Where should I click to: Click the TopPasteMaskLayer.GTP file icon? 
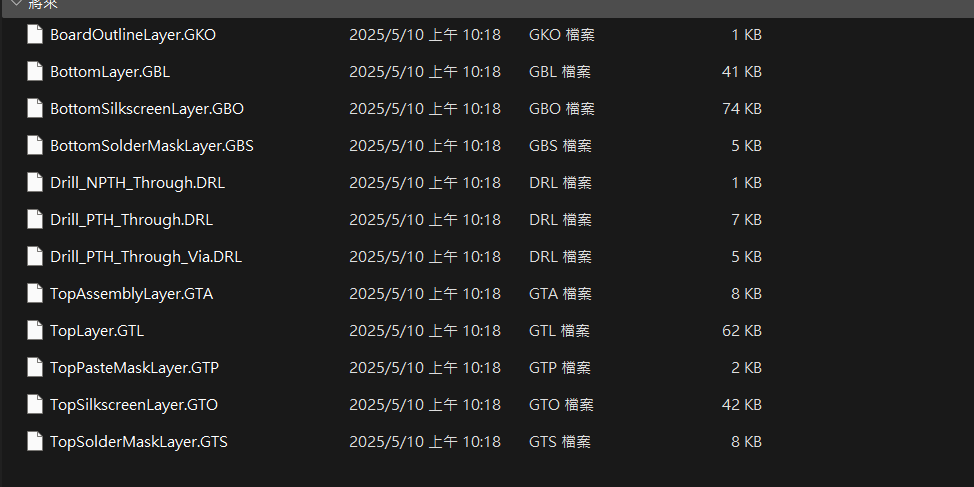click(35, 368)
